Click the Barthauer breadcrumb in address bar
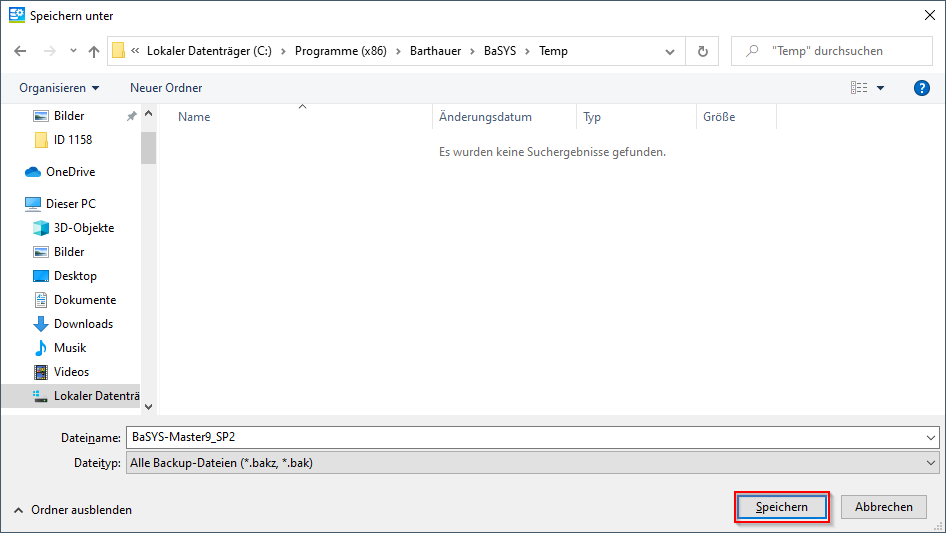 [x=439, y=51]
